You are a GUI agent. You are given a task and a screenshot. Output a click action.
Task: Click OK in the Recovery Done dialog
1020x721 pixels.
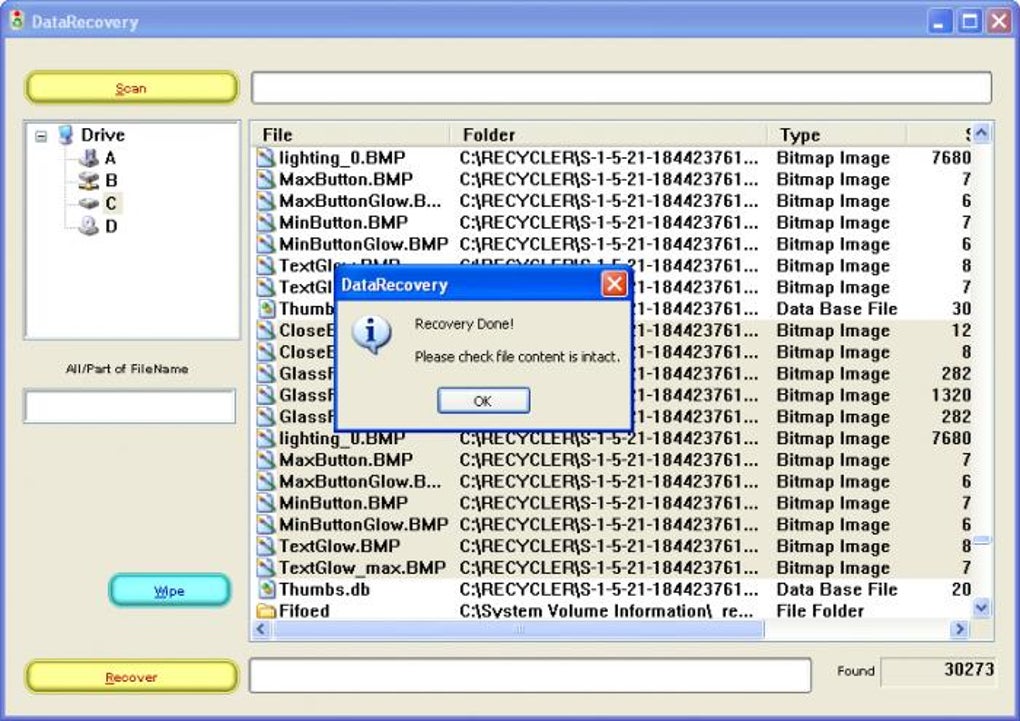point(483,401)
